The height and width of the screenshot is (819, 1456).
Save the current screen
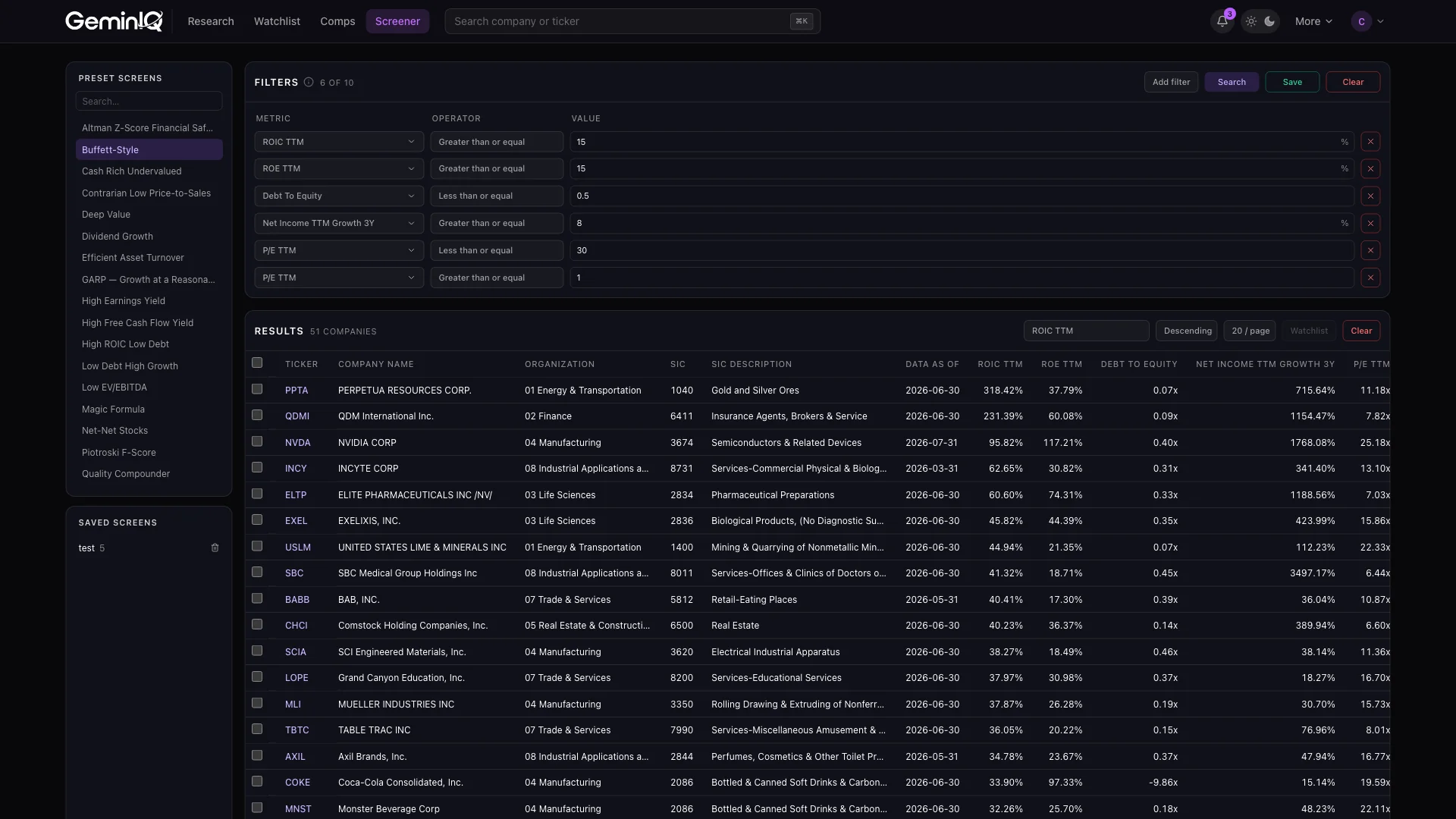(1292, 82)
